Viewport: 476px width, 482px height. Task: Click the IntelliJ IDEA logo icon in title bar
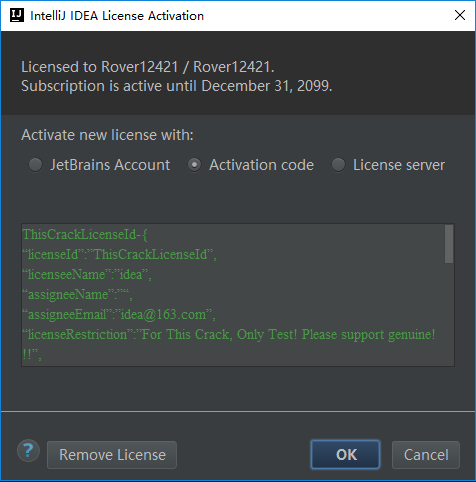click(17, 15)
